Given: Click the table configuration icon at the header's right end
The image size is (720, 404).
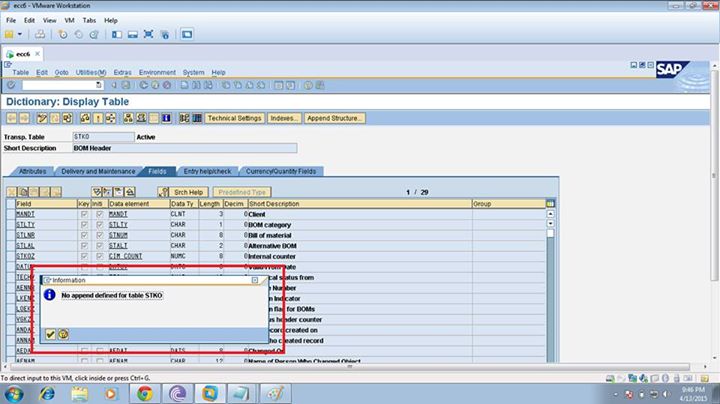Looking at the screenshot, I should pyautogui.click(x=550, y=203).
